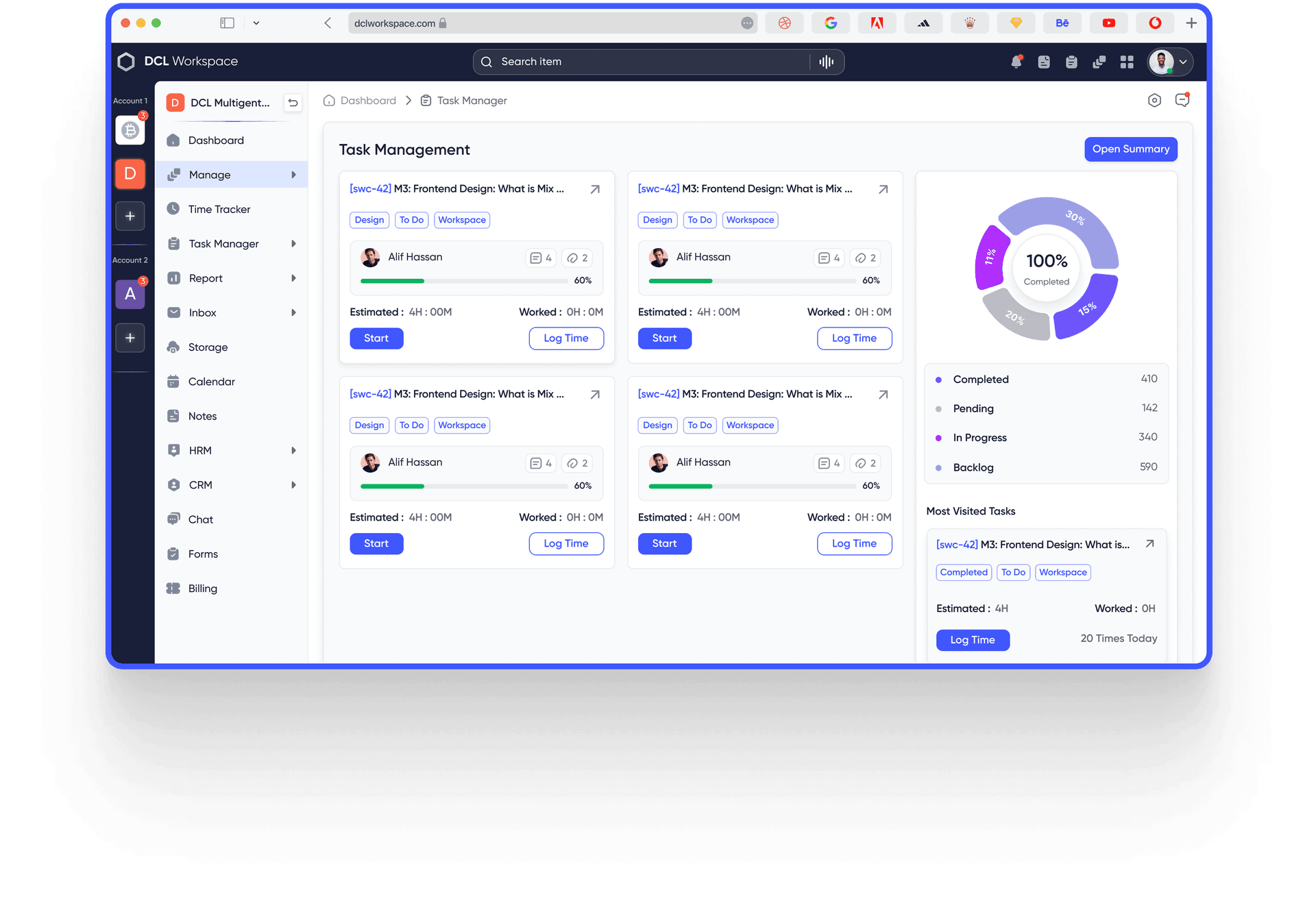1316x903 pixels.
Task: Select the purple A workspace avatar
Action: click(130, 295)
